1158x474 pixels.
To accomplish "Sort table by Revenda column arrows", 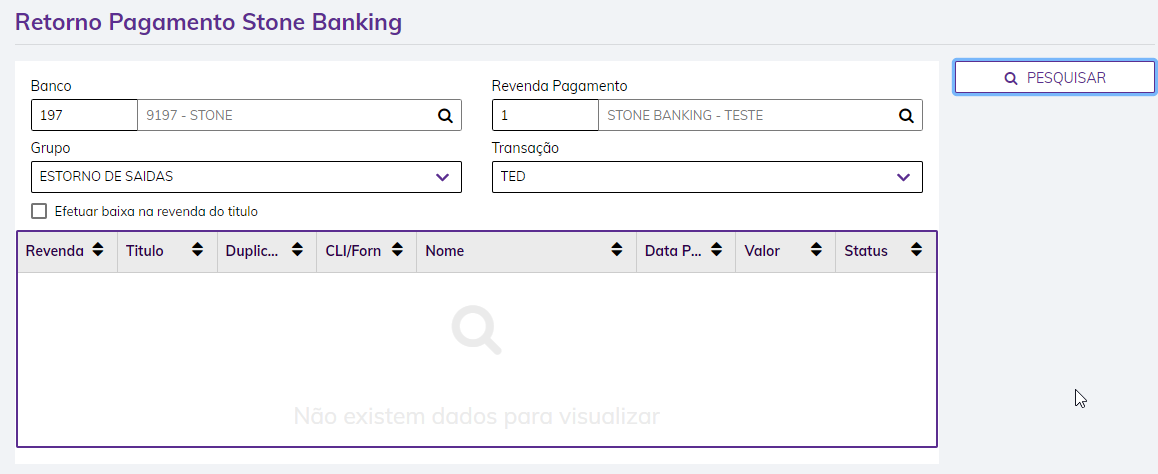I will tap(97, 251).
